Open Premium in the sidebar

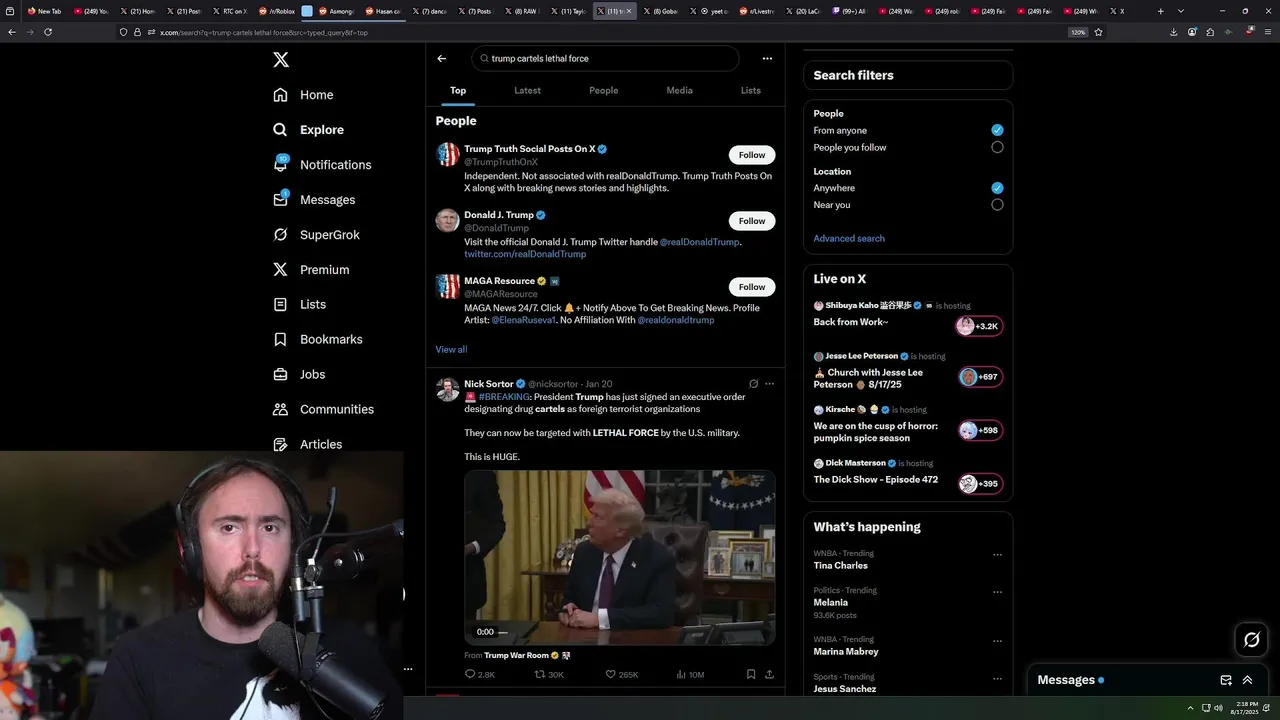[311, 270]
